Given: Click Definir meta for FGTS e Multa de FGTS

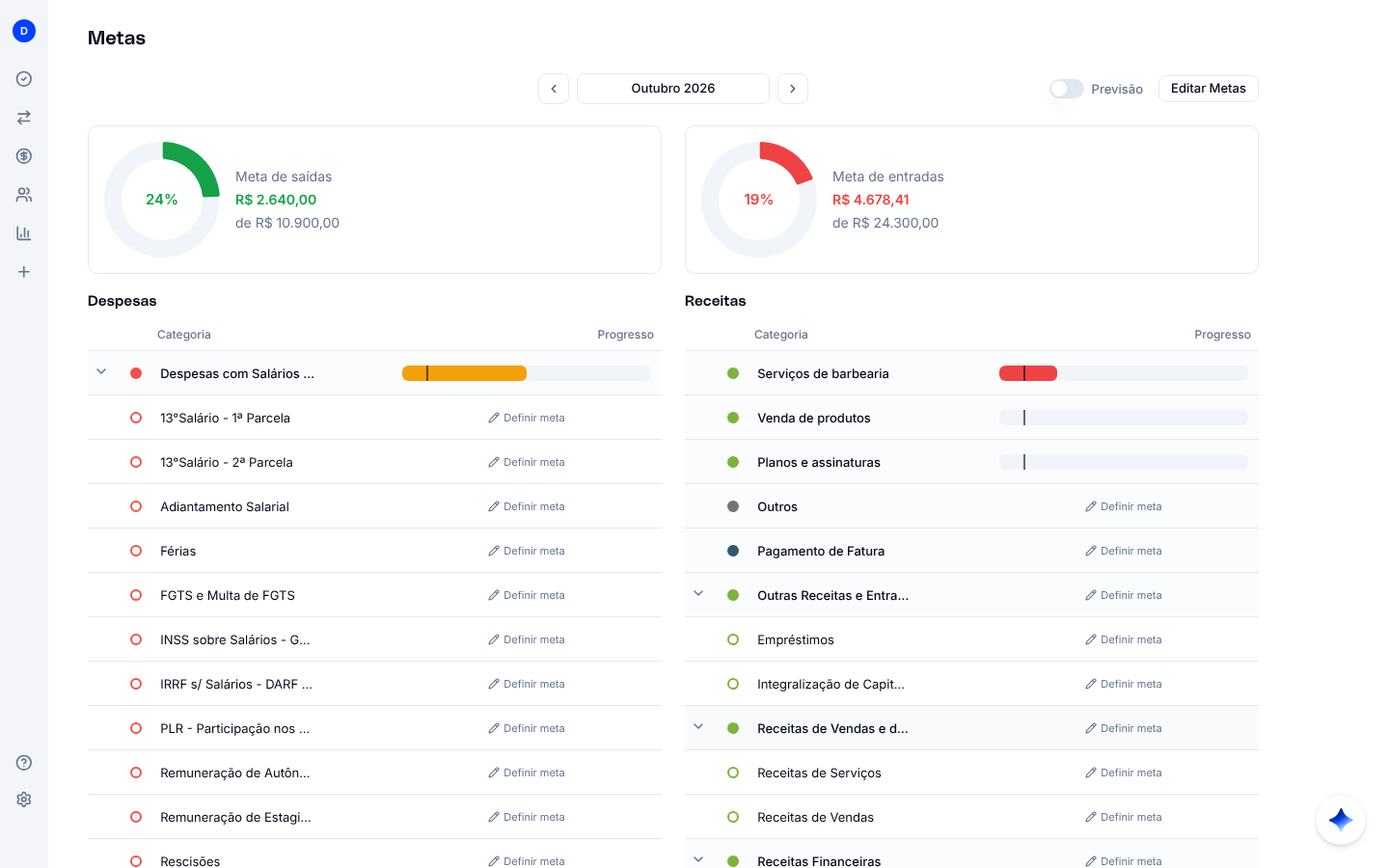Looking at the screenshot, I should 527,596.
